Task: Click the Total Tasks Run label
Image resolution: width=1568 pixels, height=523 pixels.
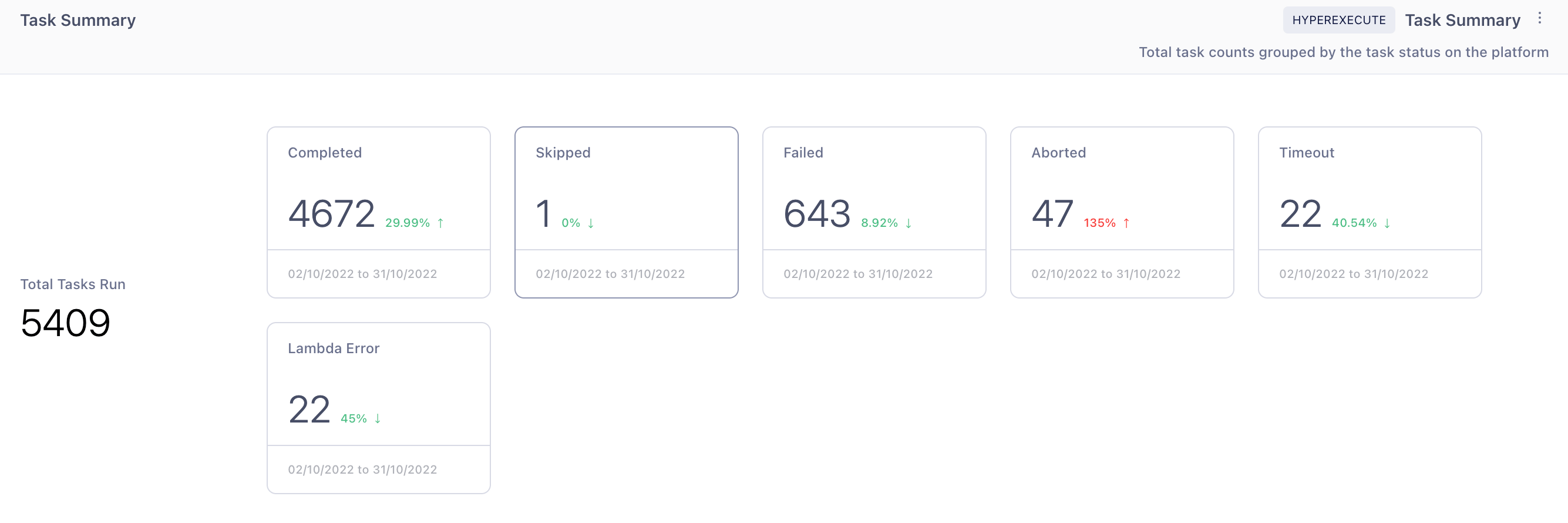Action: pos(73,284)
